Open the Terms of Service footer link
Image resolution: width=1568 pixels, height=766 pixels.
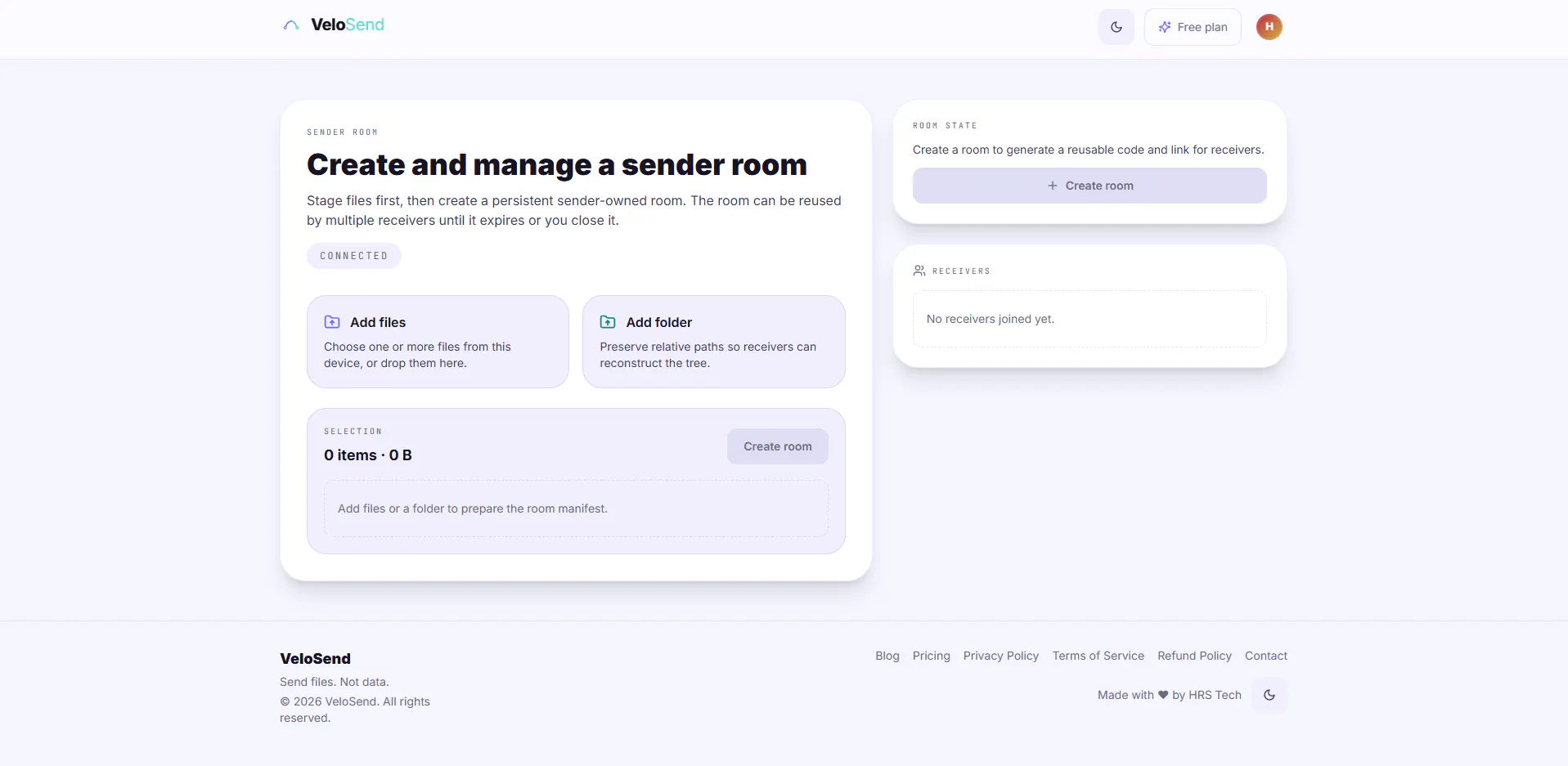[x=1098, y=656]
